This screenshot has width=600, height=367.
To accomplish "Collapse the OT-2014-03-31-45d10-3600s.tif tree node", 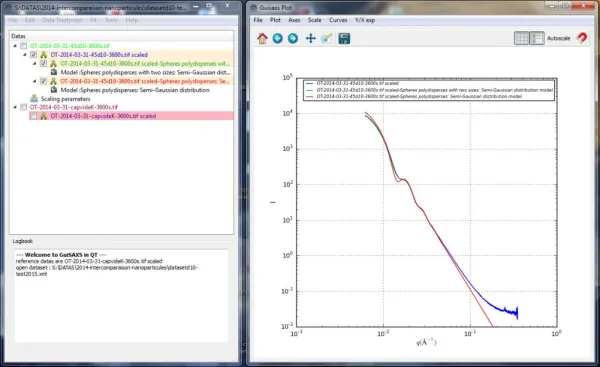I will click(15, 46).
